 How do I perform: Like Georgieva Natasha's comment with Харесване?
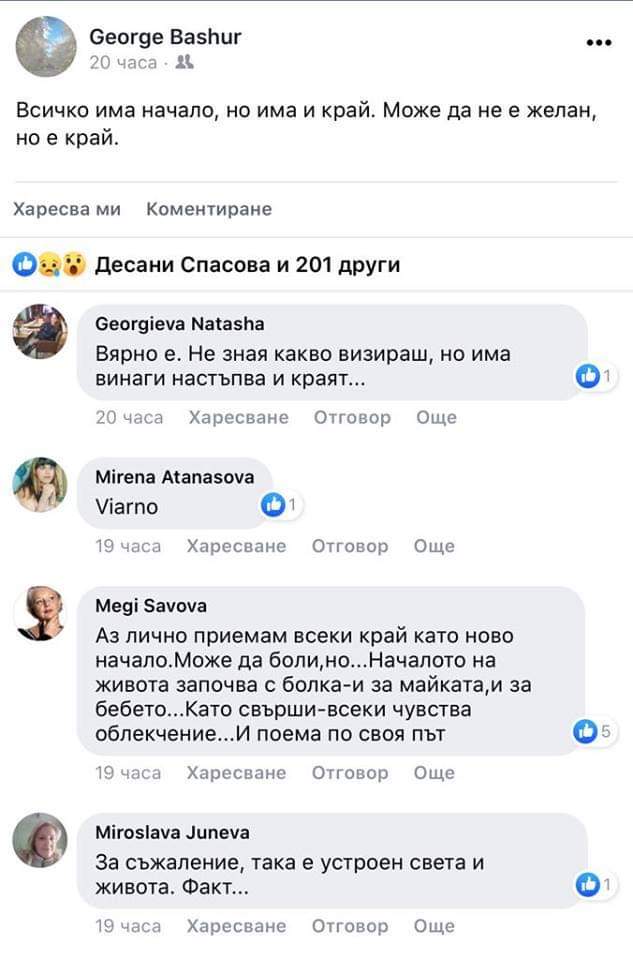[x=238, y=417]
